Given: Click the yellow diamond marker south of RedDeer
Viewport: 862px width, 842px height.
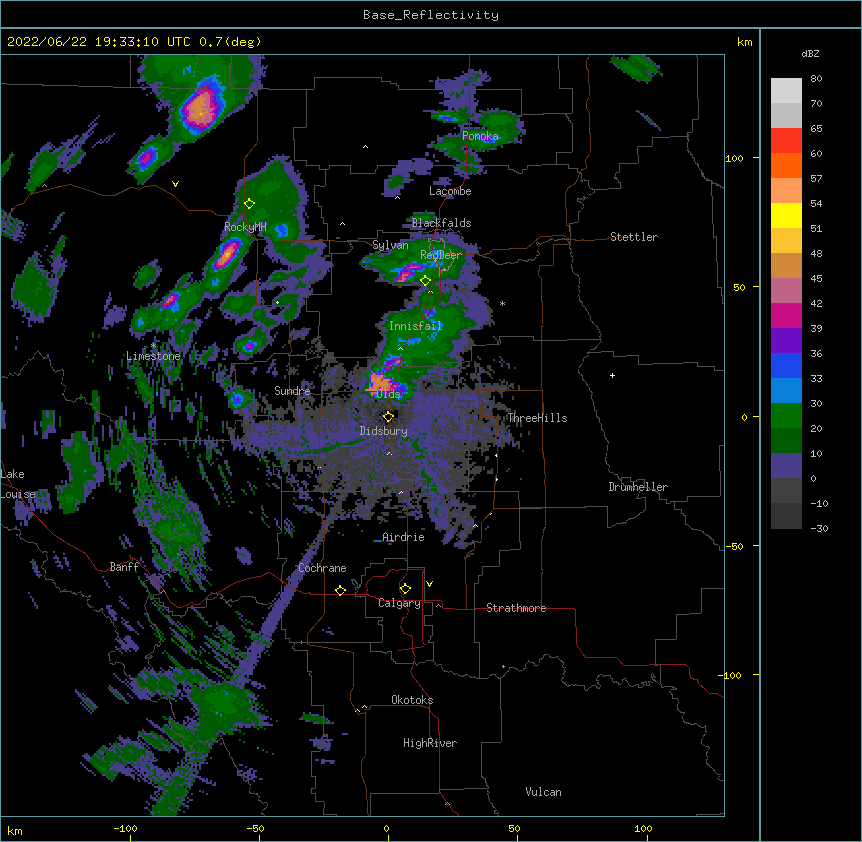Looking at the screenshot, I should [x=426, y=281].
